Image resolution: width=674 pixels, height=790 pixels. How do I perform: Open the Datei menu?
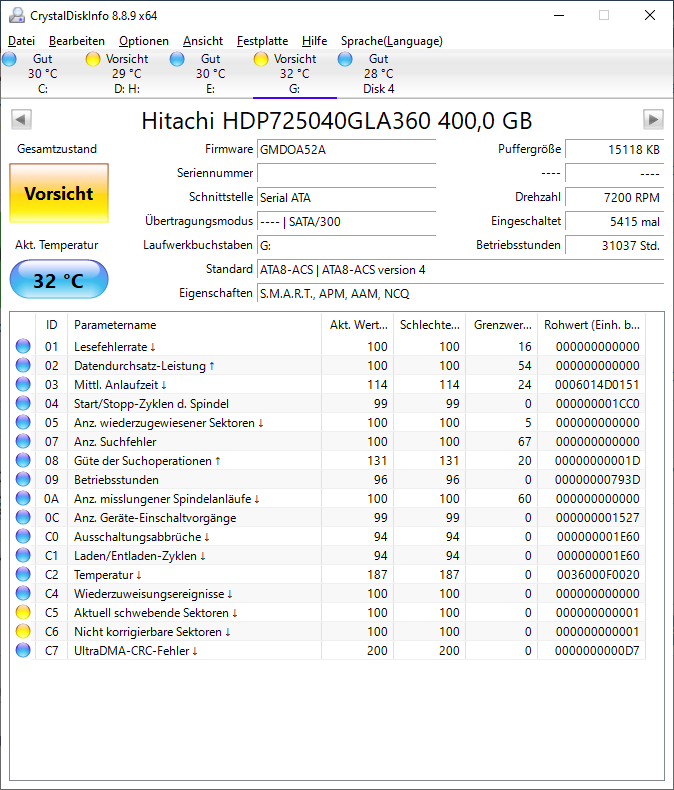22,41
